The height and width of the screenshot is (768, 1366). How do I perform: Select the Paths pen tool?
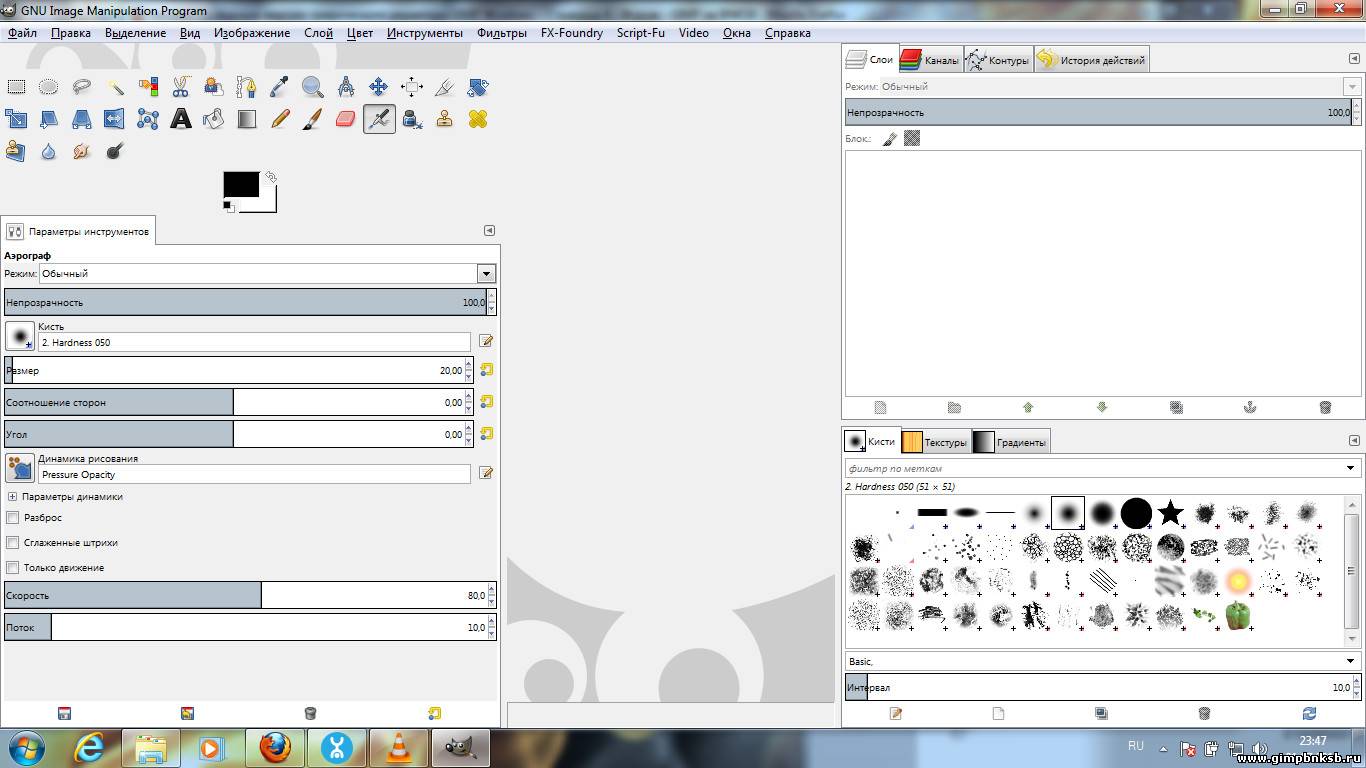click(x=247, y=87)
